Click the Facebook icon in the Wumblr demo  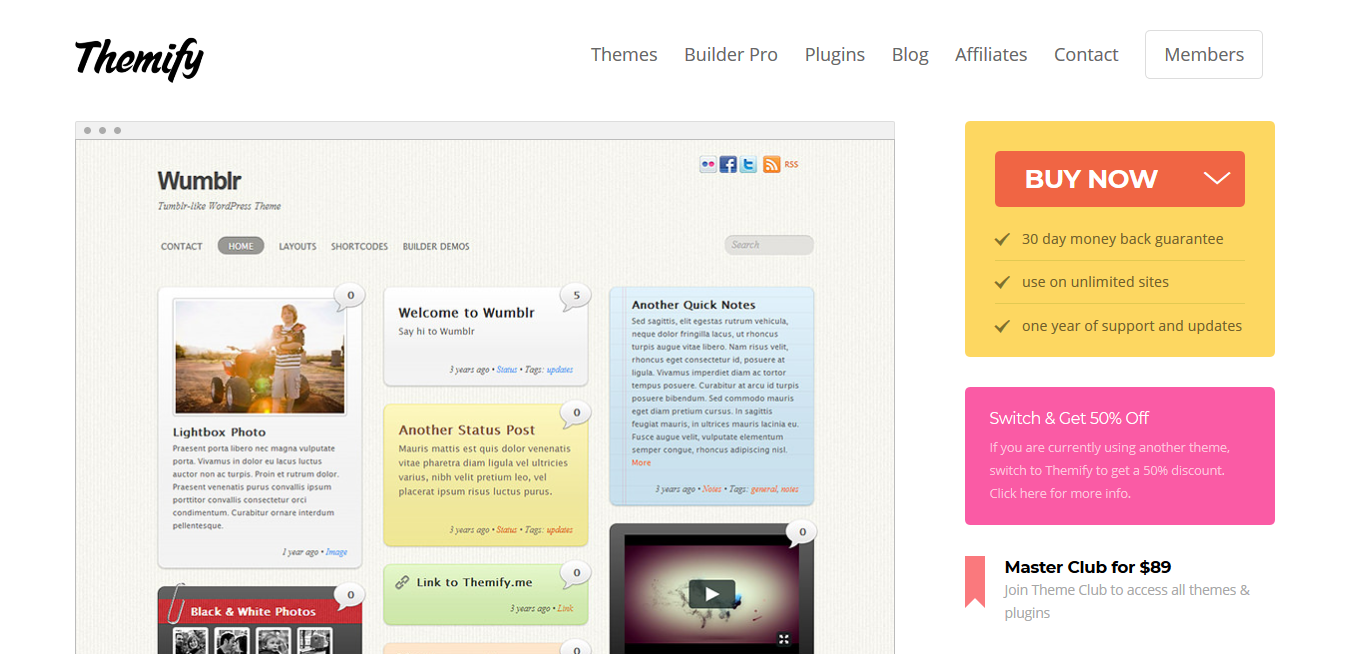pos(728,165)
